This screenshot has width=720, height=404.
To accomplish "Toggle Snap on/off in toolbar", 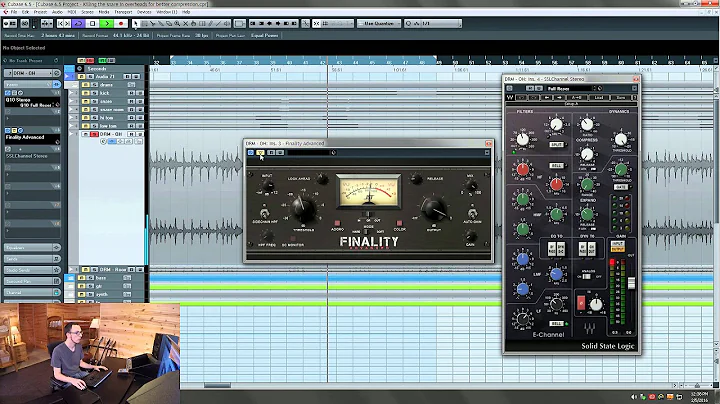I will tap(316, 23).
